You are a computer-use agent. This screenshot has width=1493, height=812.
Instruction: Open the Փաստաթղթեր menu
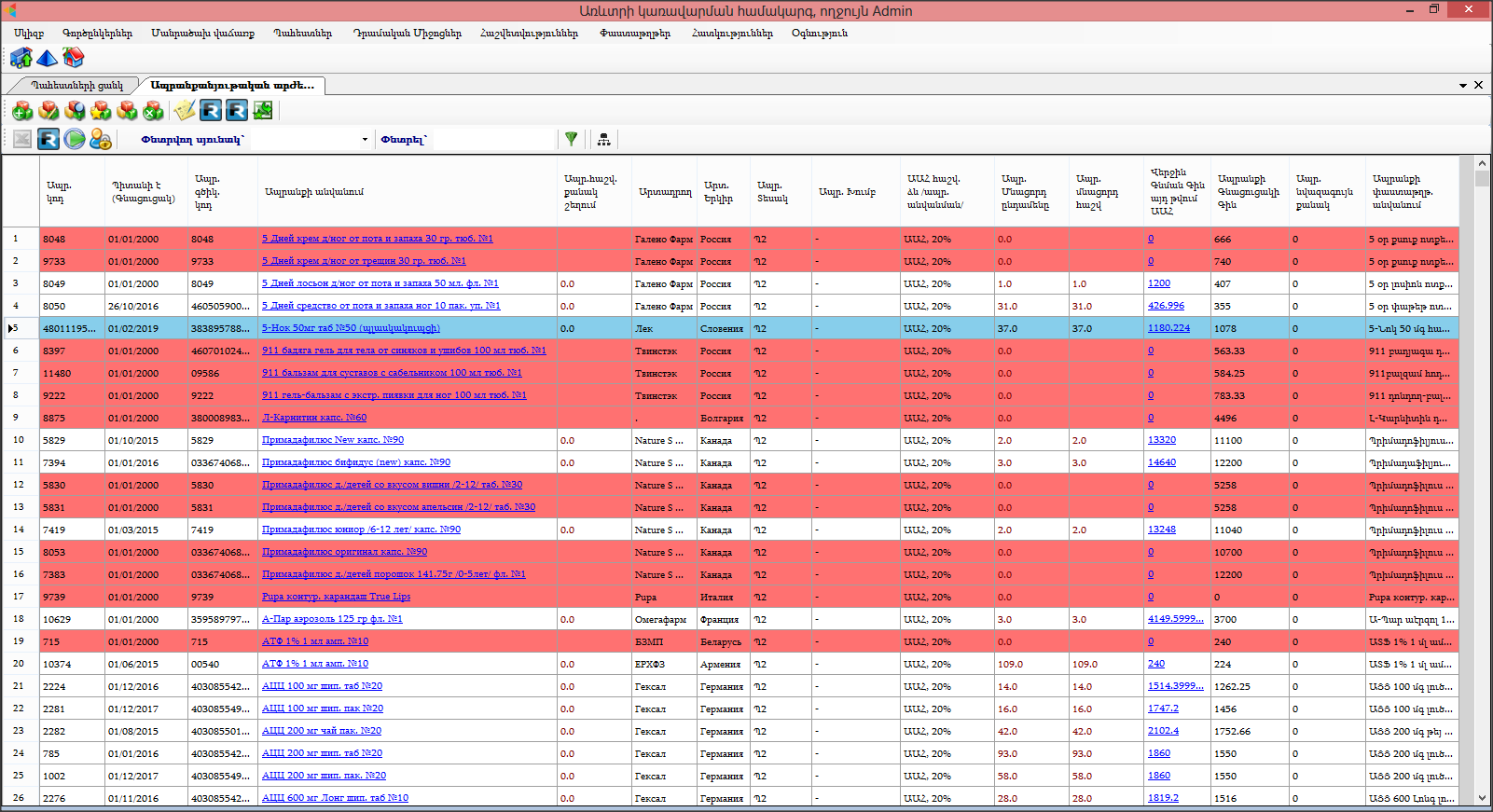[634, 34]
